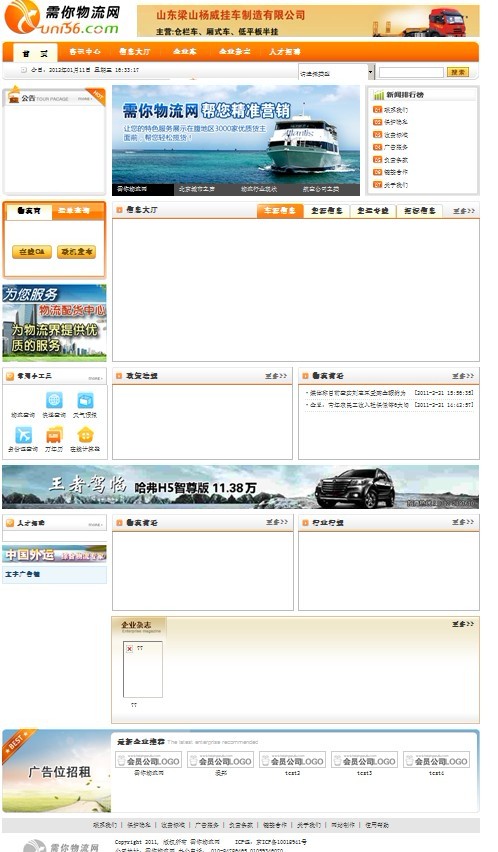Open the 企业库 navigation menu item
The width and height of the screenshot is (498, 852).
click(185, 52)
